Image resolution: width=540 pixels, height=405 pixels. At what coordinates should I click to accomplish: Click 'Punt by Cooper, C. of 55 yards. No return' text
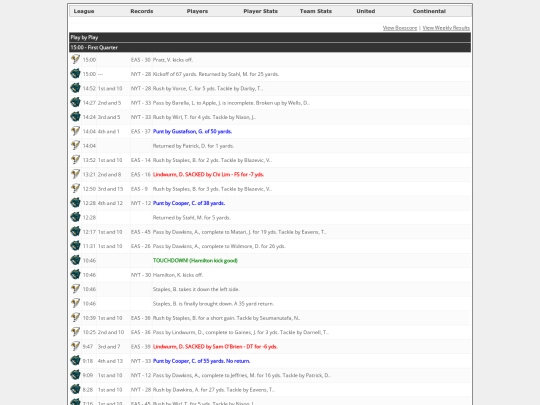tap(201, 361)
